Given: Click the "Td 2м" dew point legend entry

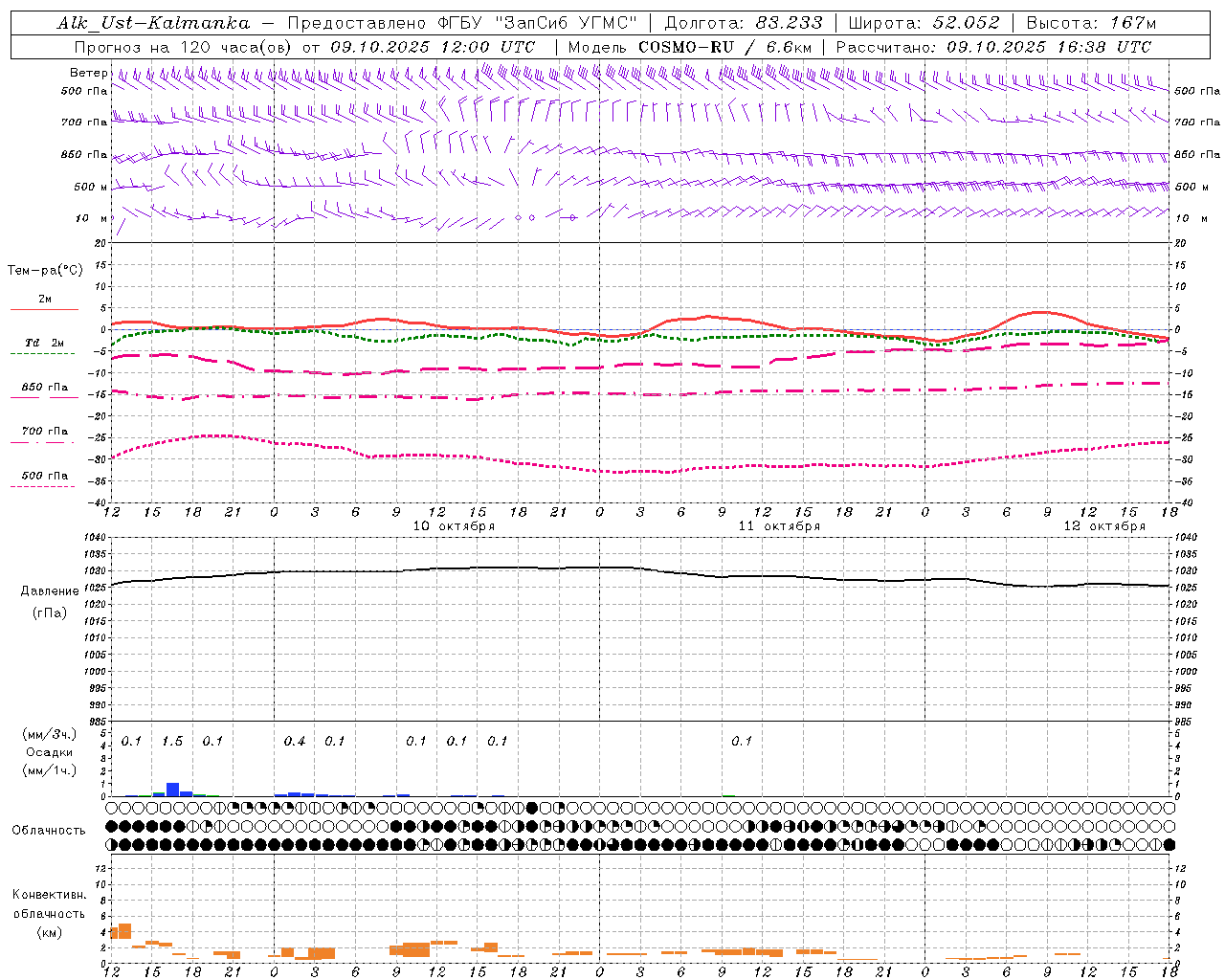Looking at the screenshot, I should tap(44, 343).
